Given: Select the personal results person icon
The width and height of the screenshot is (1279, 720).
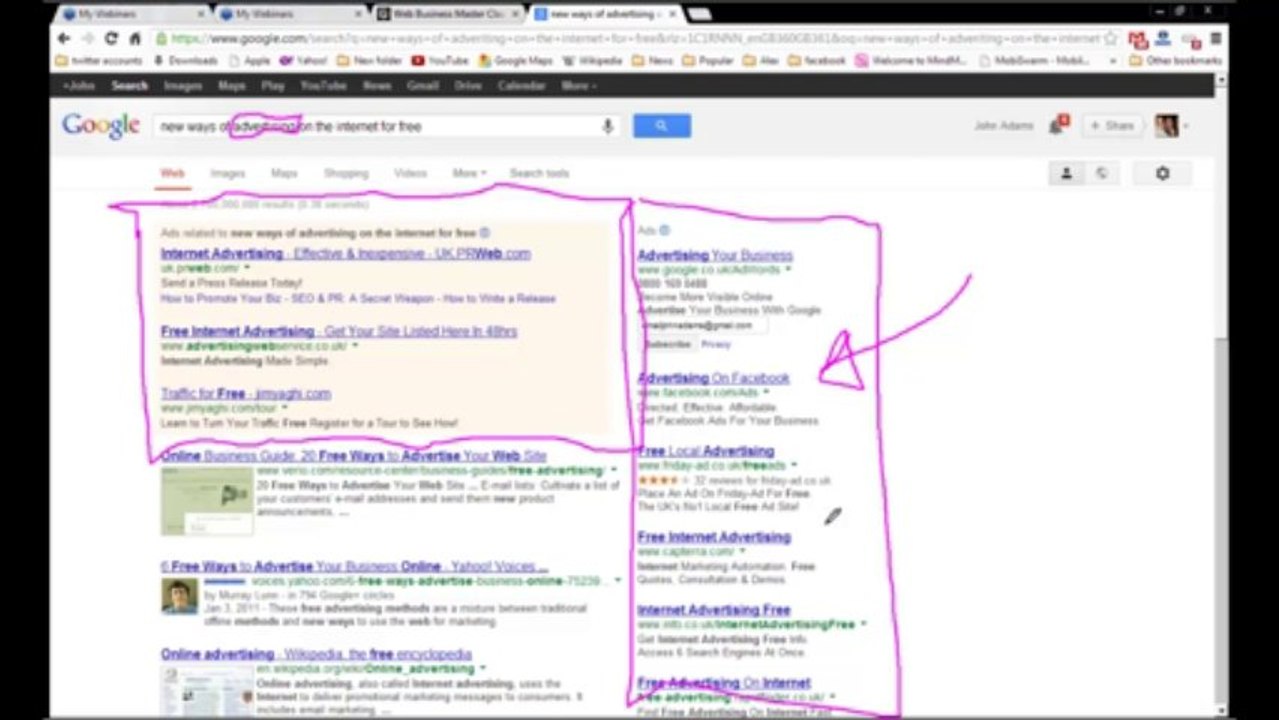Looking at the screenshot, I should (1066, 173).
